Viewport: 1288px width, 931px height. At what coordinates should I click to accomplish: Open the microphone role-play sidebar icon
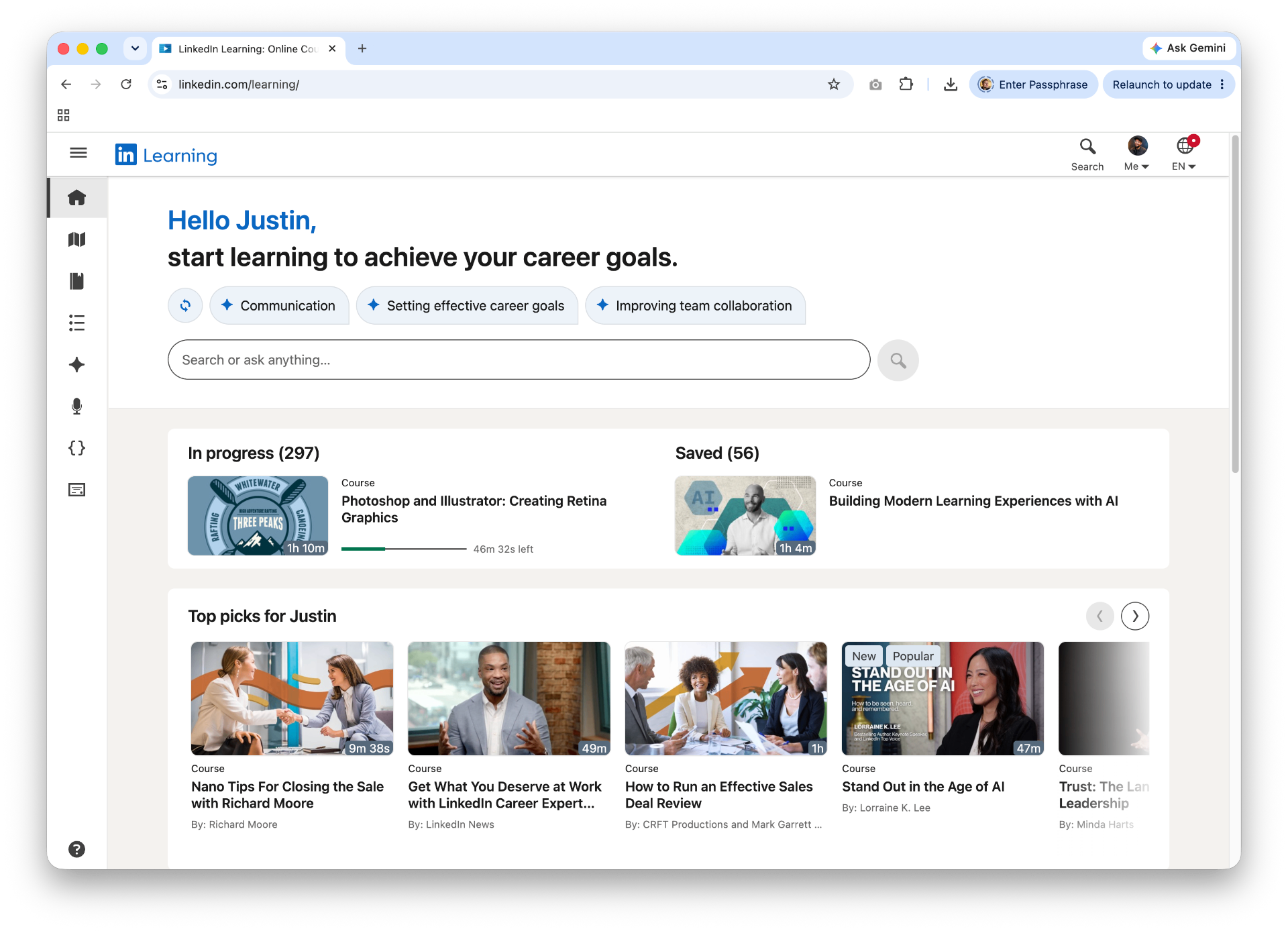pos(77,406)
